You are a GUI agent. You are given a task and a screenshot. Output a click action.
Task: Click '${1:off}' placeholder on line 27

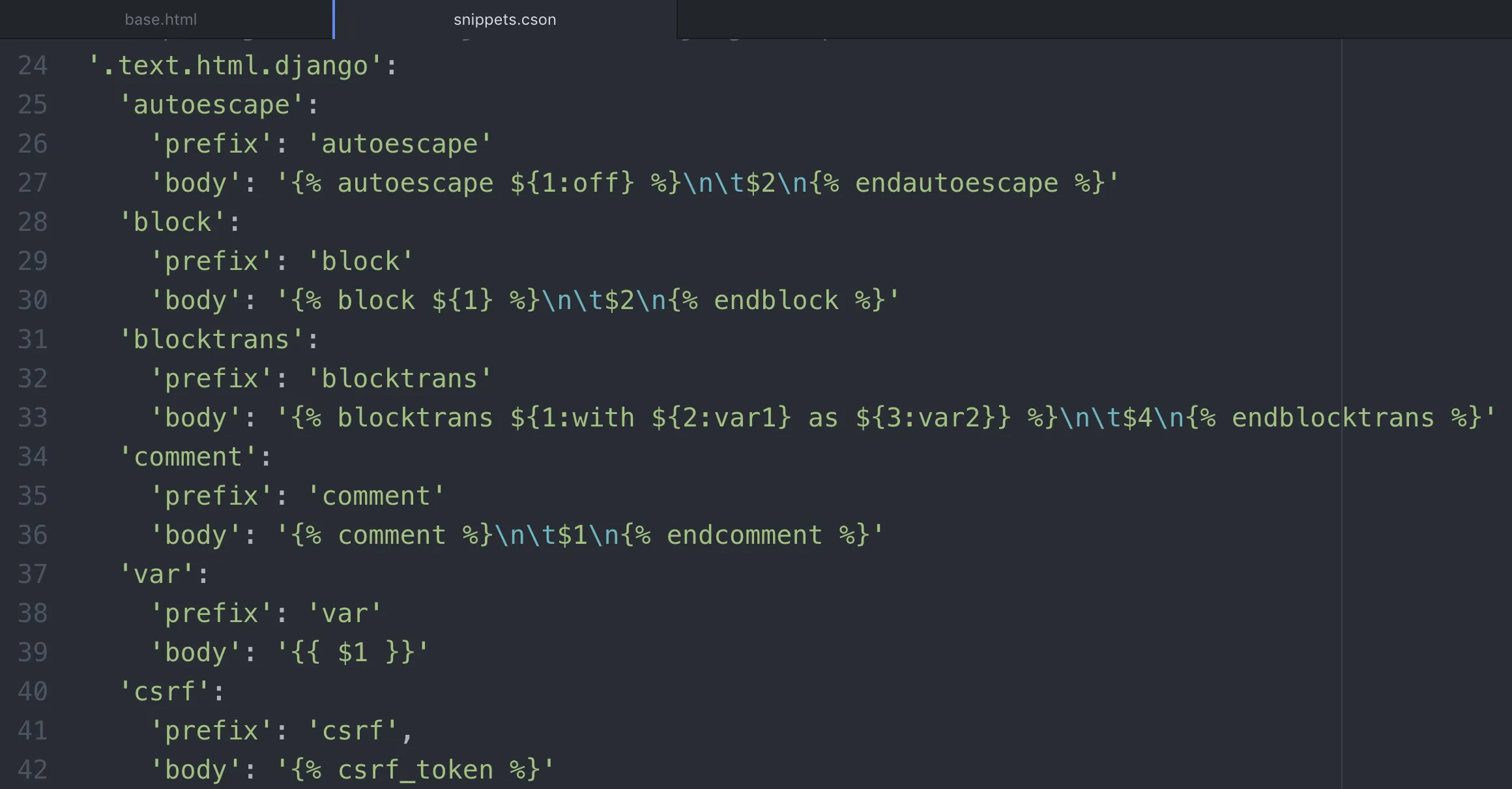tap(572, 183)
